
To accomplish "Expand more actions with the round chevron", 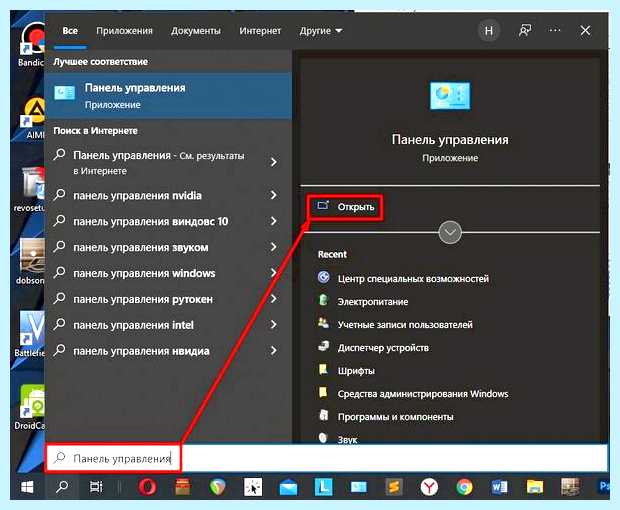I will click(x=450, y=232).
